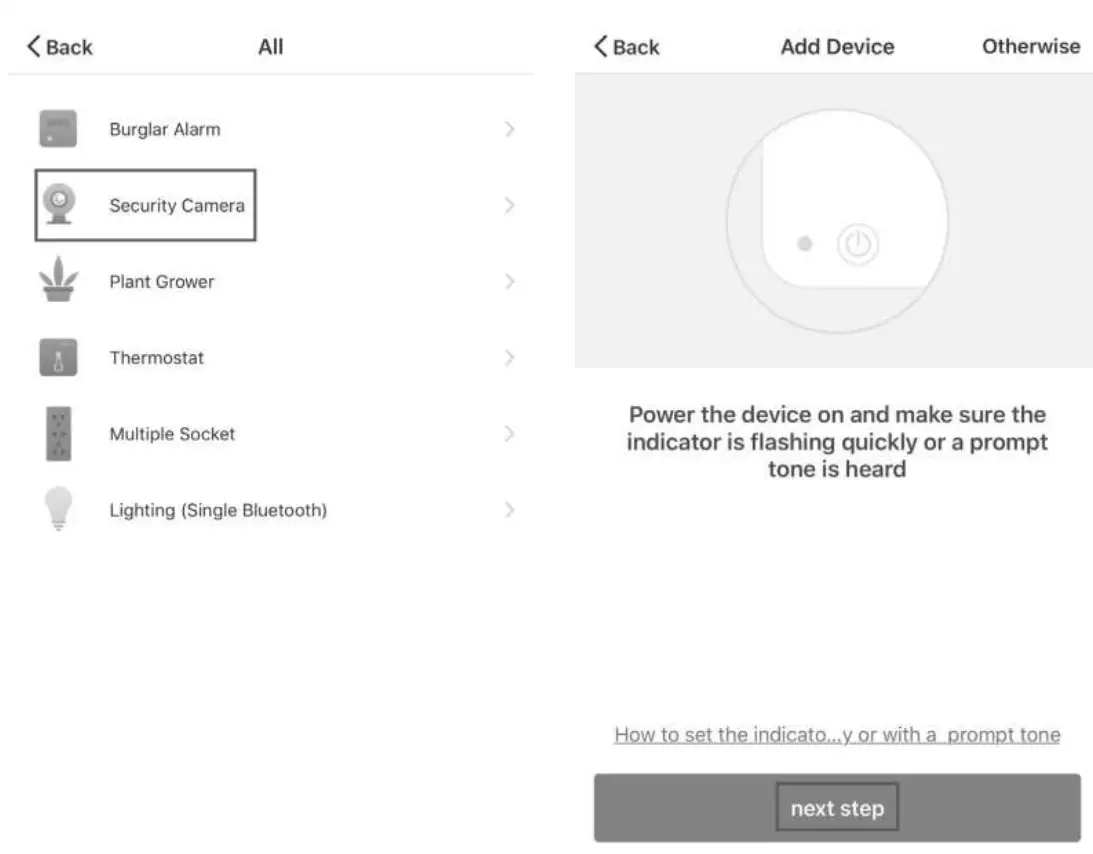Go back from the Add Device screen
Image resolution: width=1093 pixels, height=854 pixels.
(x=627, y=47)
